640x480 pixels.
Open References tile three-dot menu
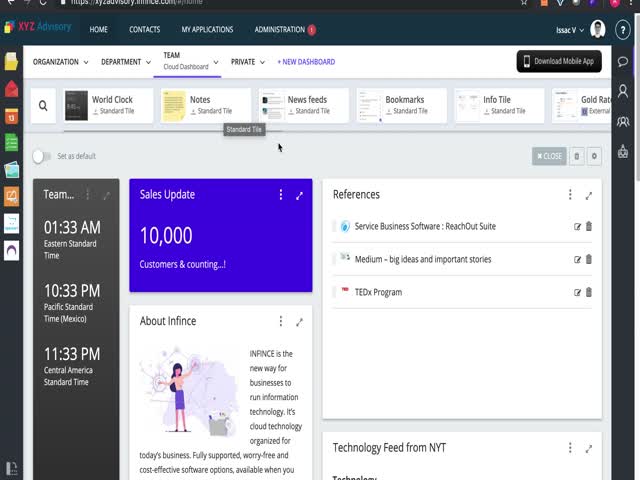click(x=570, y=195)
